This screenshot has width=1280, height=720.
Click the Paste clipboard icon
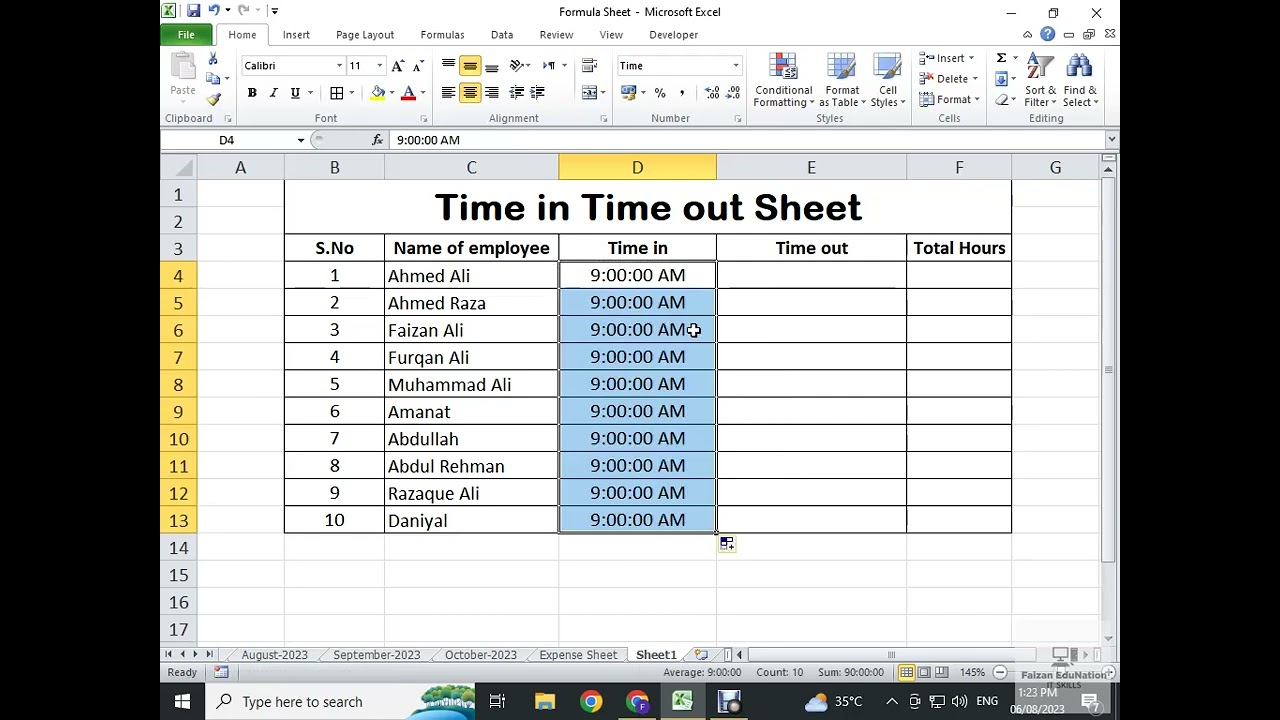tap(183, 68)
